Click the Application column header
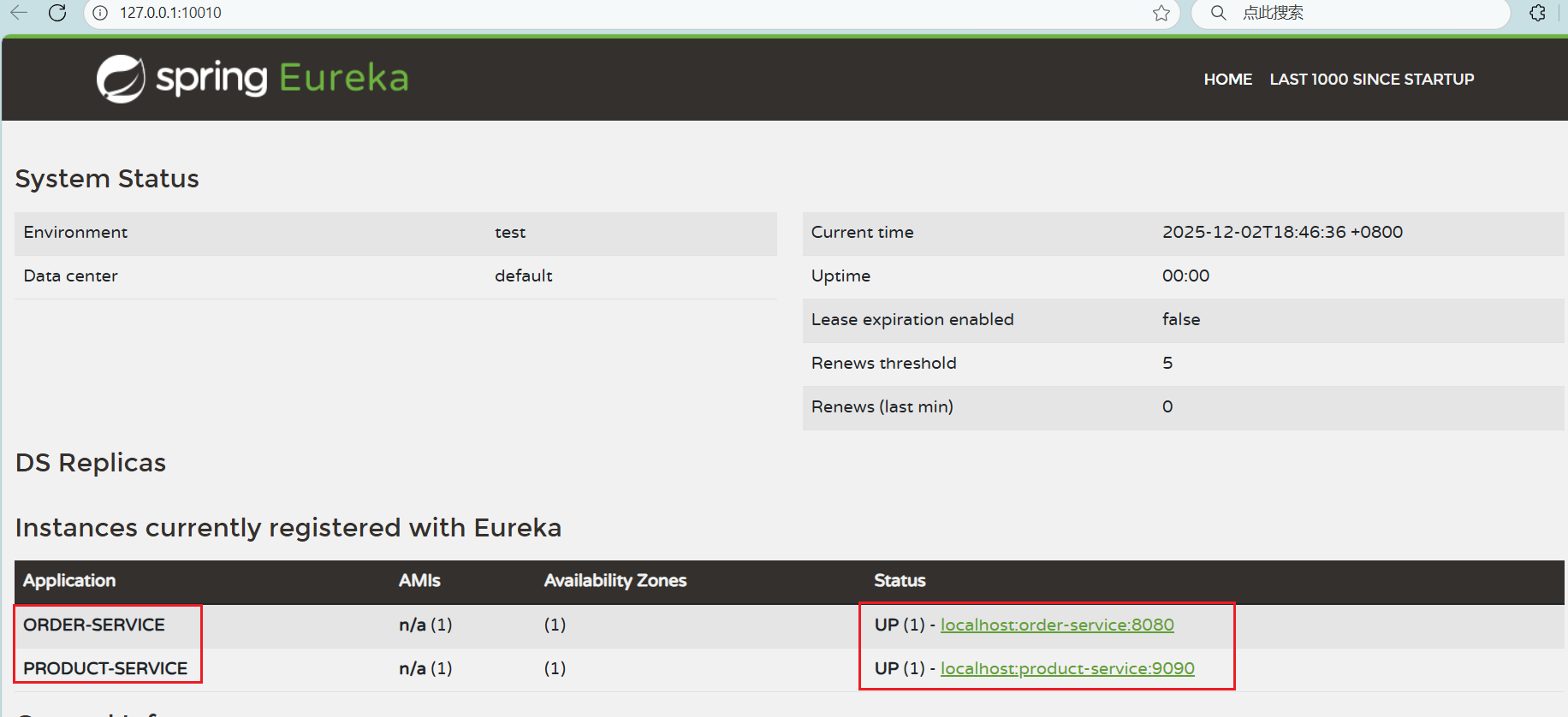The width and height of the screenshot is (1568, 717). (x=69, y=580)
